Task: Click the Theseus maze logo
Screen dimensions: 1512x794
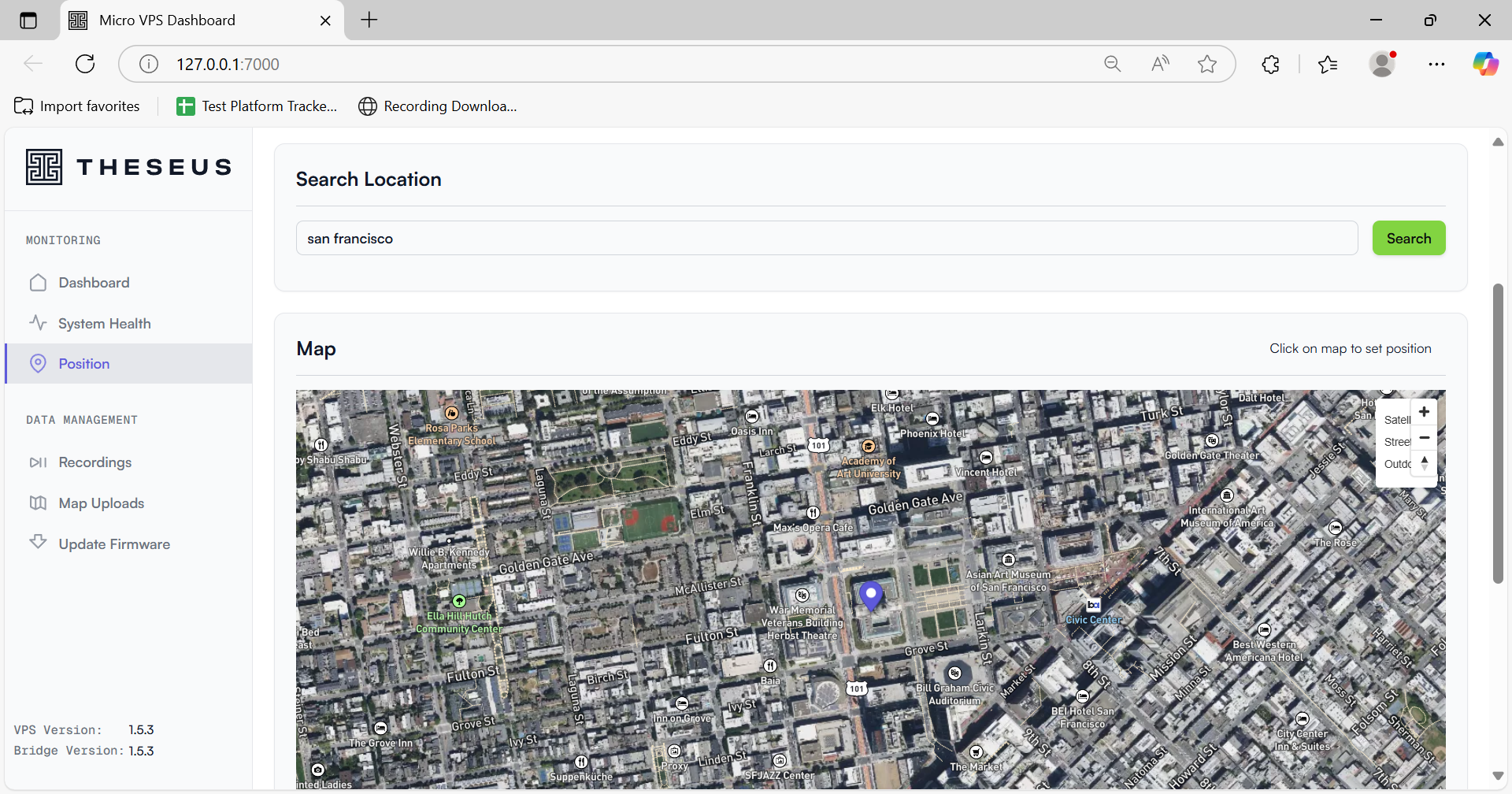Action: (x=44, y=167)
